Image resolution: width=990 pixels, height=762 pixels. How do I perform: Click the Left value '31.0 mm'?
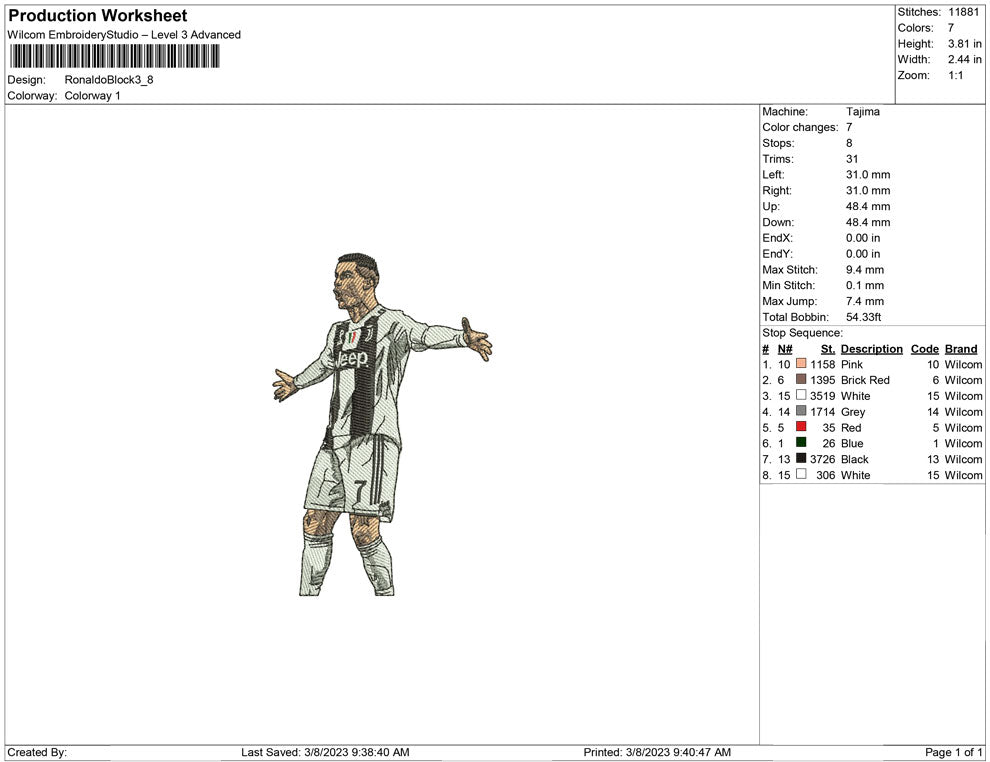(868, 175)
